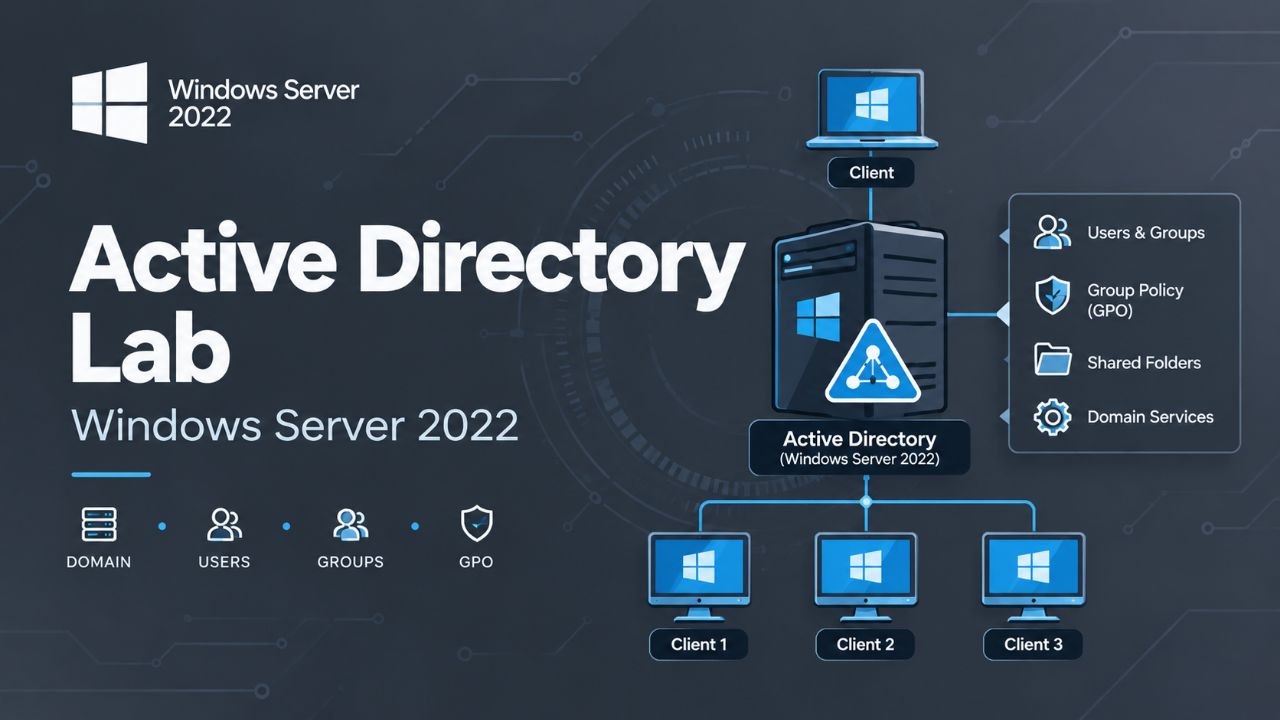Click the GPO shield icon
The image size is (1280, 720).
(476, 524)
